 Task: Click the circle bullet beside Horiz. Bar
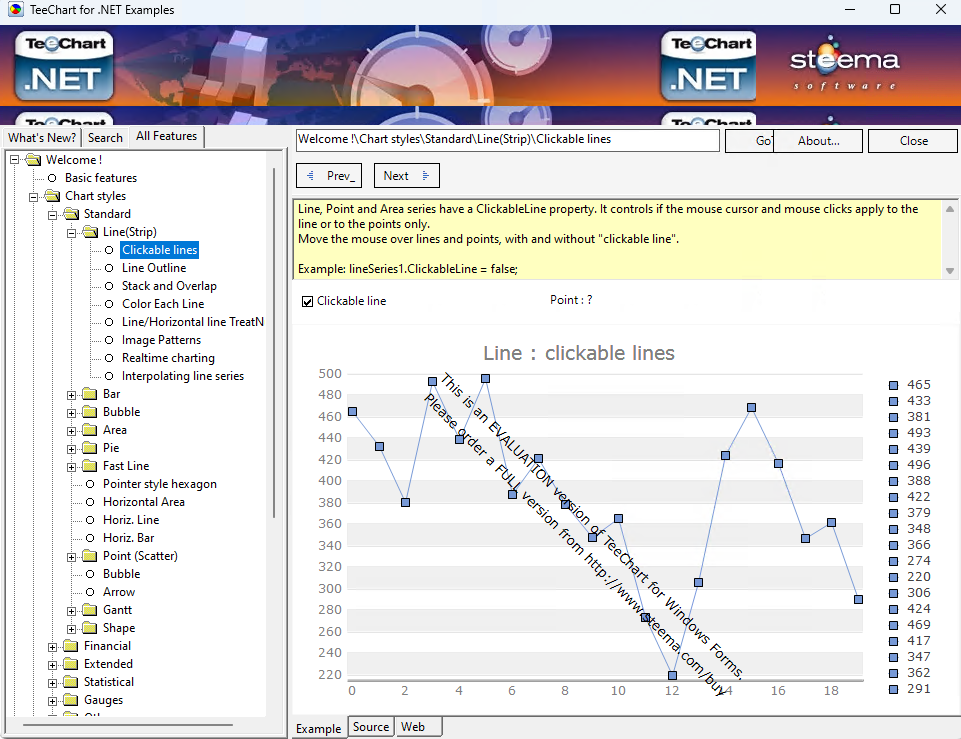tap(90, 538)
